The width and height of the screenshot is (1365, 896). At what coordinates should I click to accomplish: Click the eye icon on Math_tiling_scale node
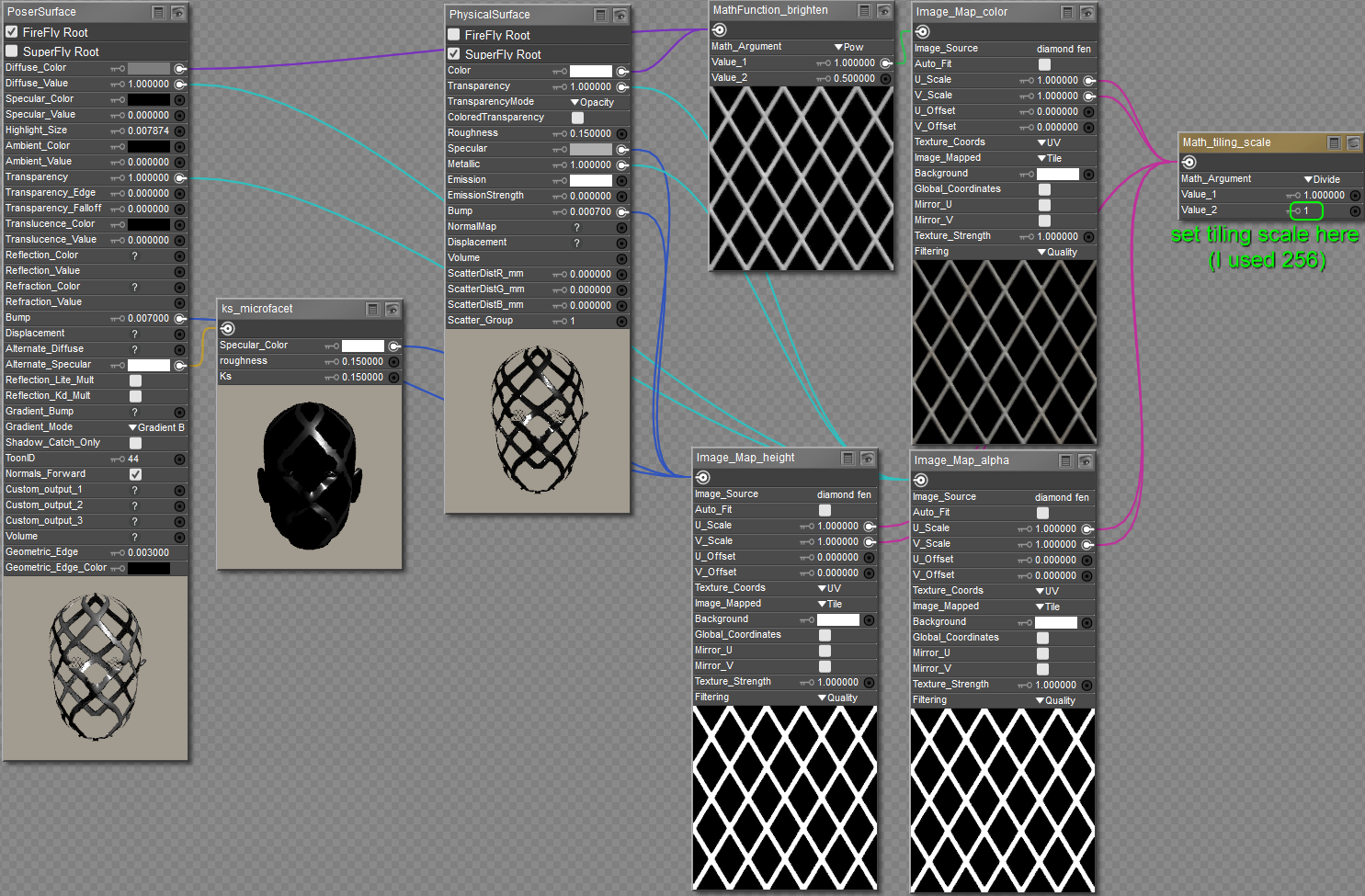point(1353,143)
